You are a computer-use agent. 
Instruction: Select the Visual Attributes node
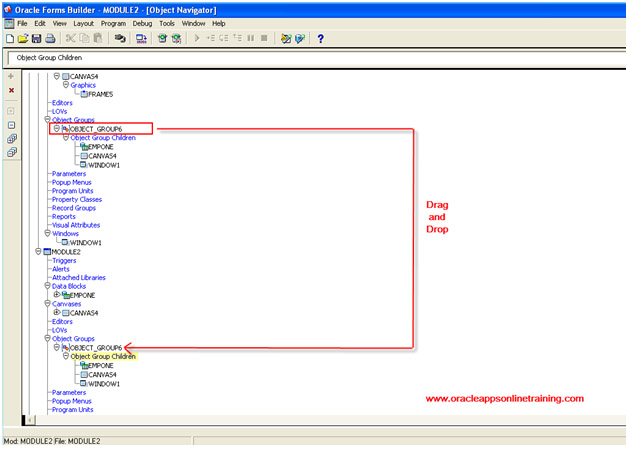click(76, 225)
